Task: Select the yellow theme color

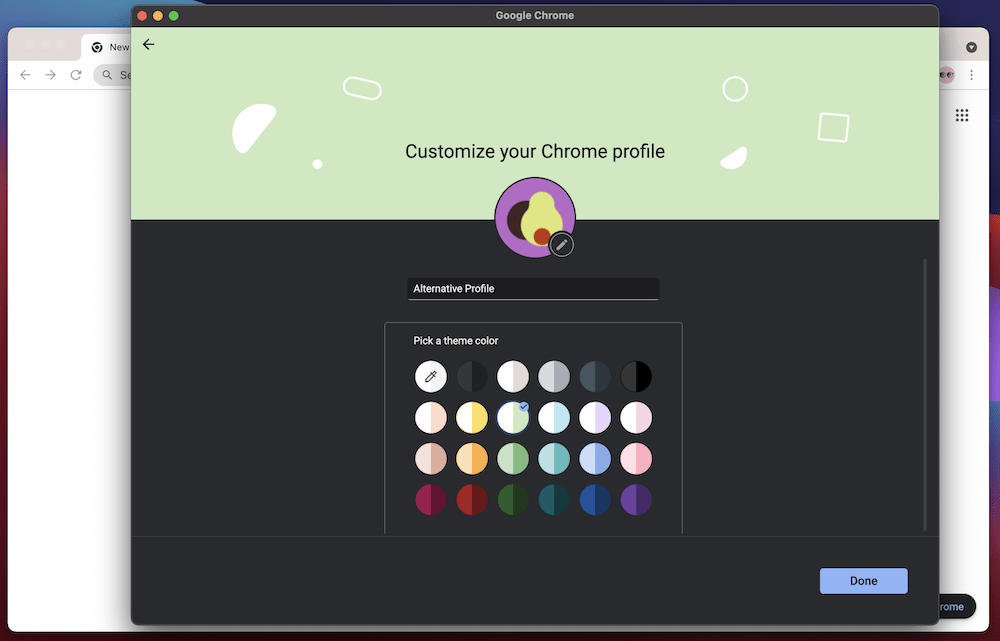Action: point(472,417)
